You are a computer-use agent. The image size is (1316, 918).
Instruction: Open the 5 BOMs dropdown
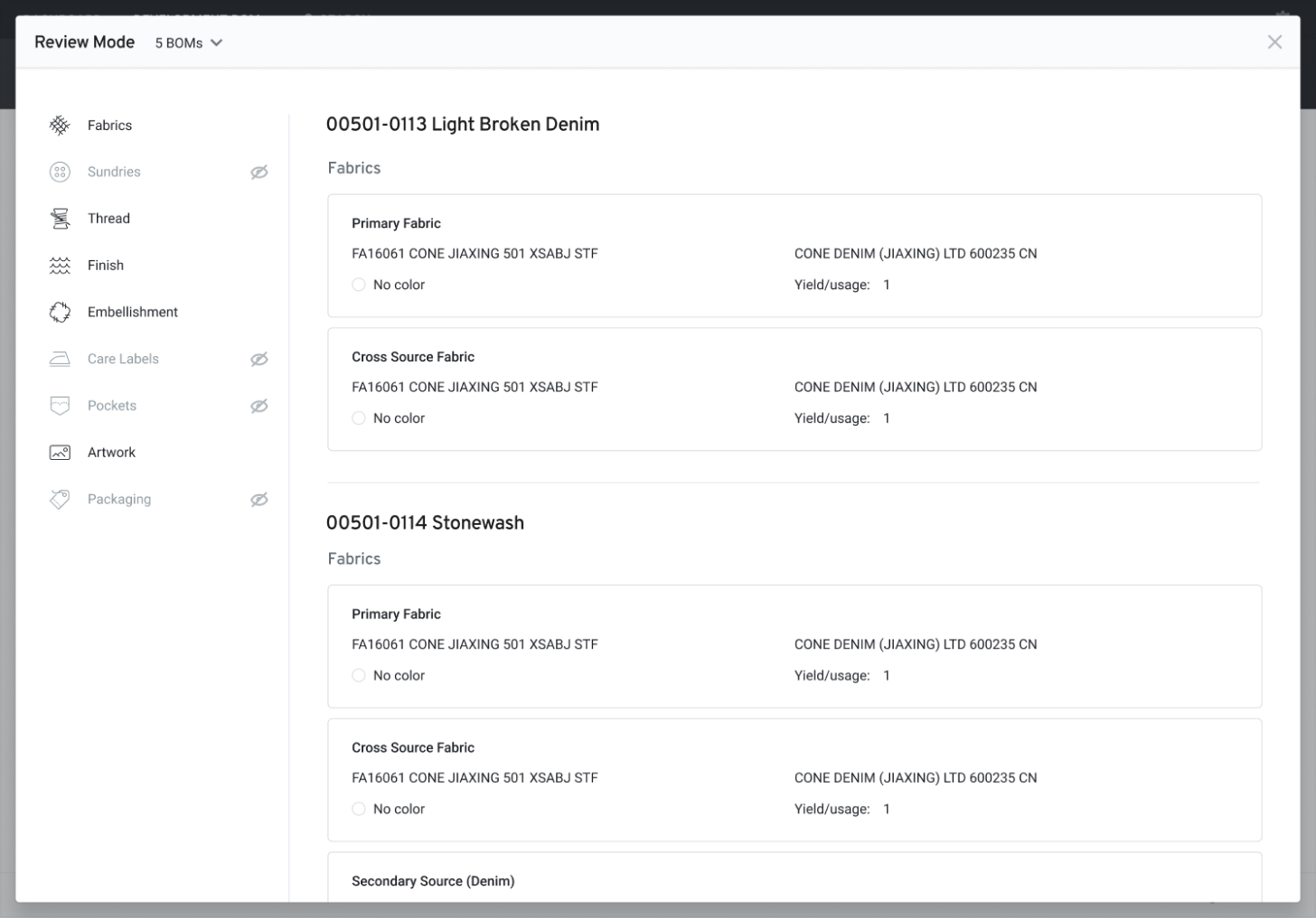point(188,42)
